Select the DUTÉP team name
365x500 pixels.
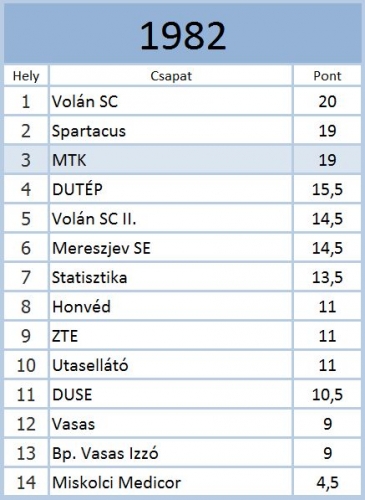(77, 189)
